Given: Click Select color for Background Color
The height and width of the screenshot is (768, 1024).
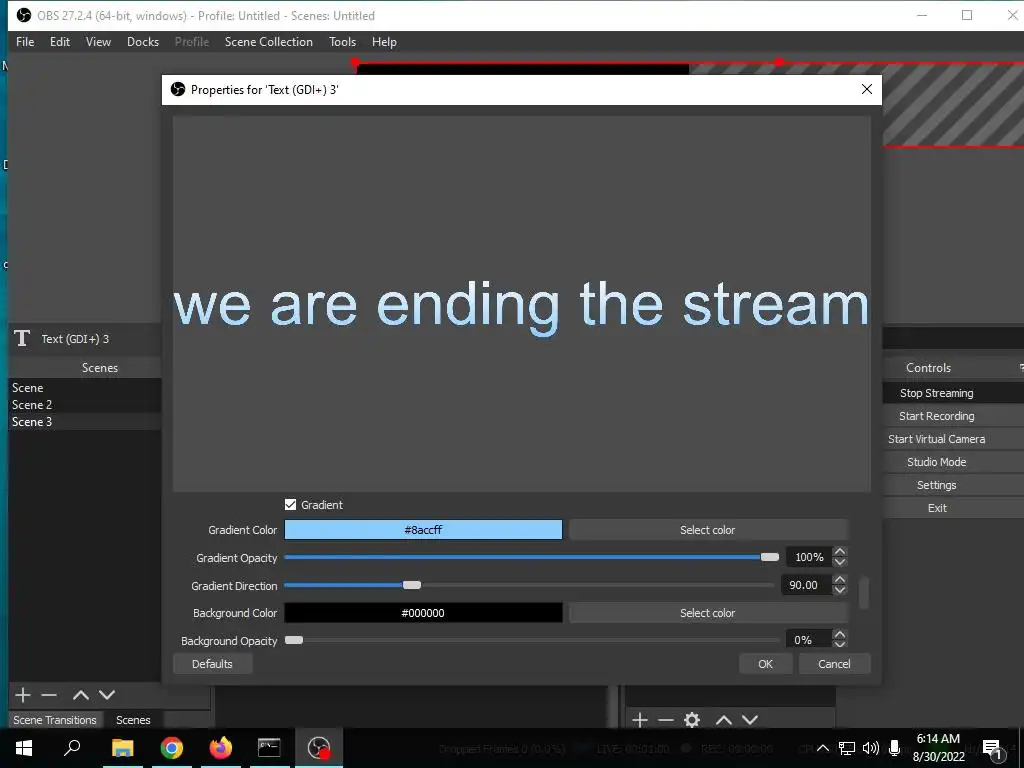Looking at the screenshot, I should (x=707, y=613).
